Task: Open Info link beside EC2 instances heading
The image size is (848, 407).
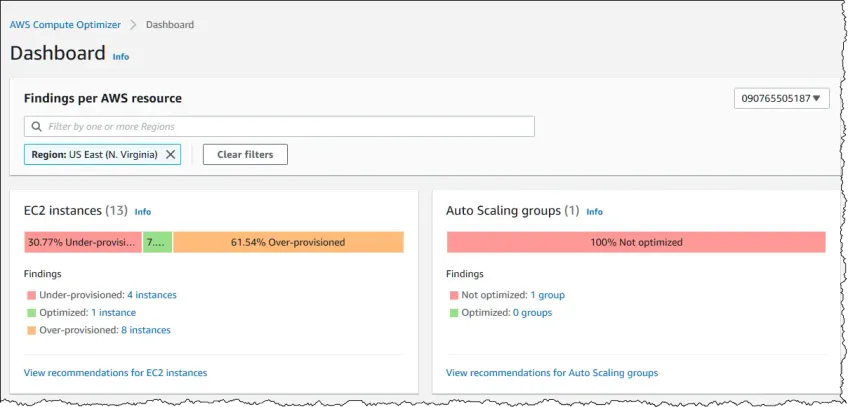Action: coord(143,212)
